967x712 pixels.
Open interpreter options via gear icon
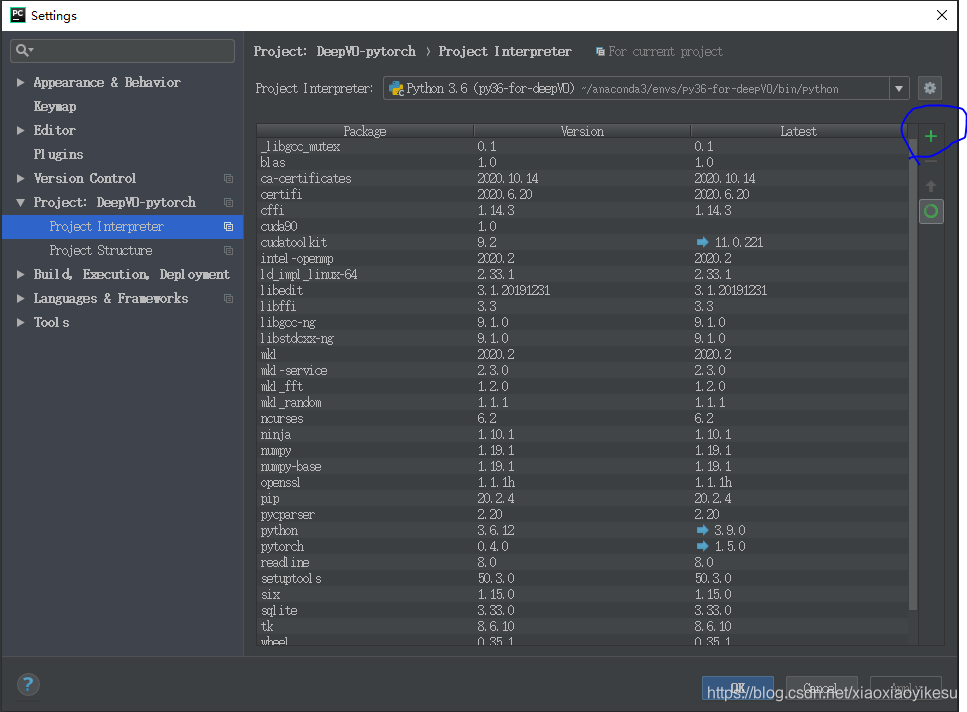pos(930,88)
